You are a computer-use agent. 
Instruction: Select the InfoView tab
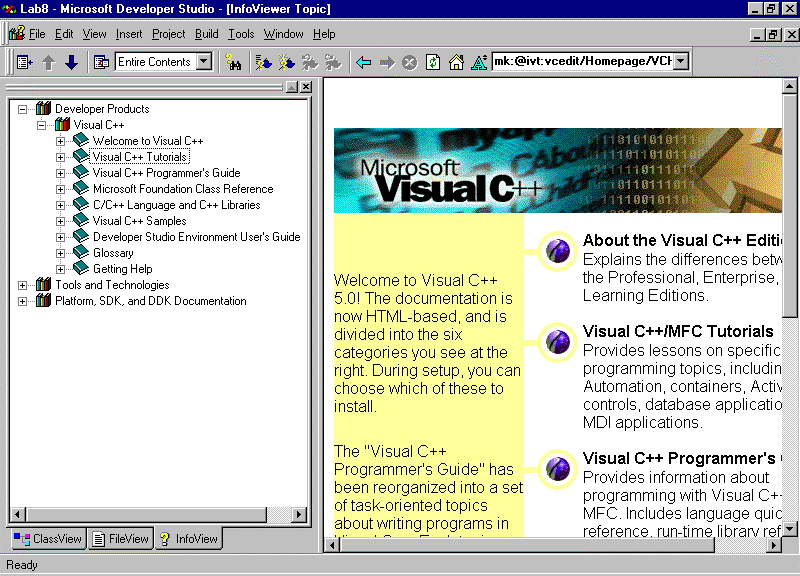pyautogui.click(x=189, y=539)
